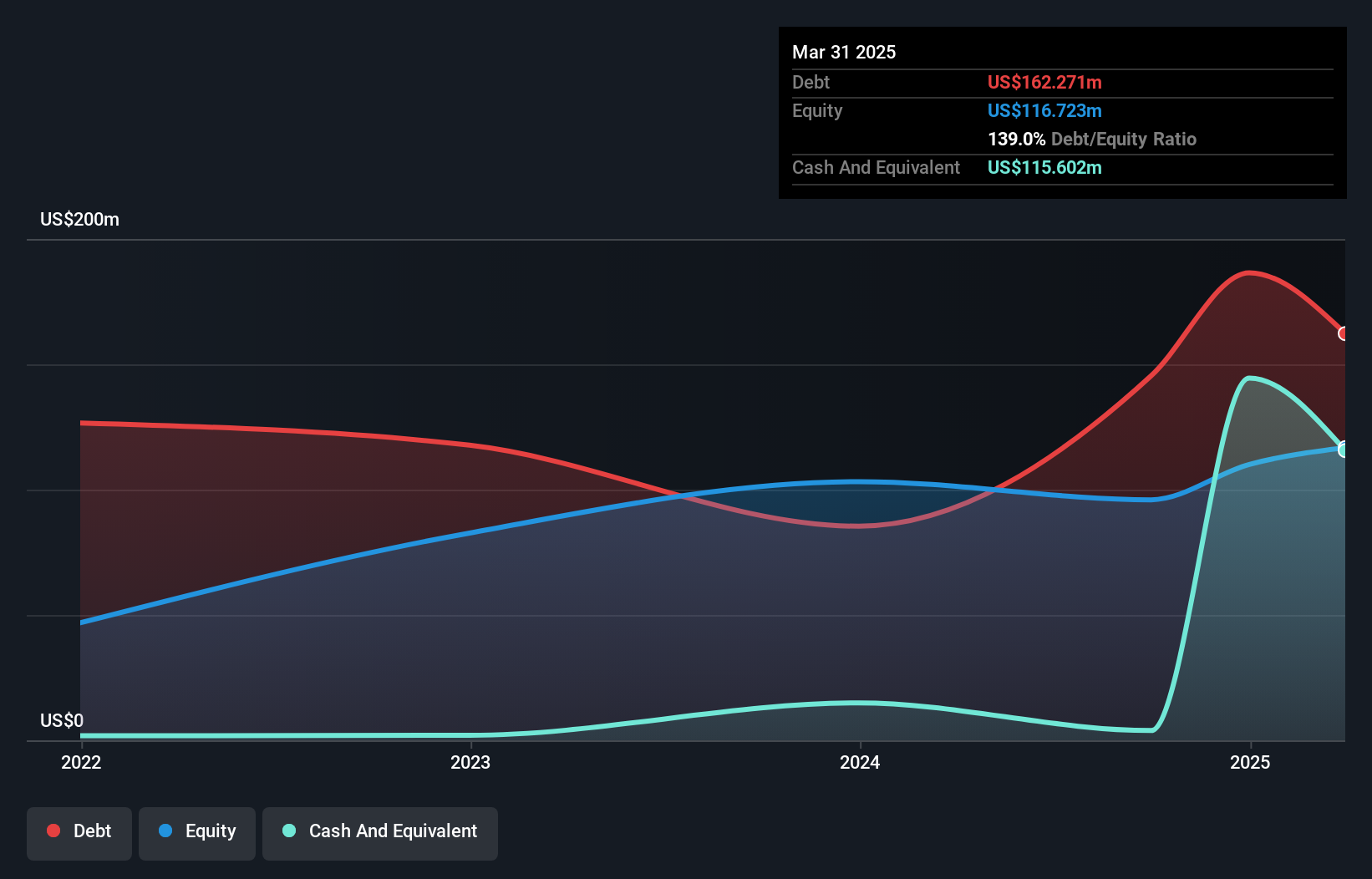This screenshot has width=1372, height=879.
Task: Select the Debt data point at Mar 2025
Action: 1344,333
